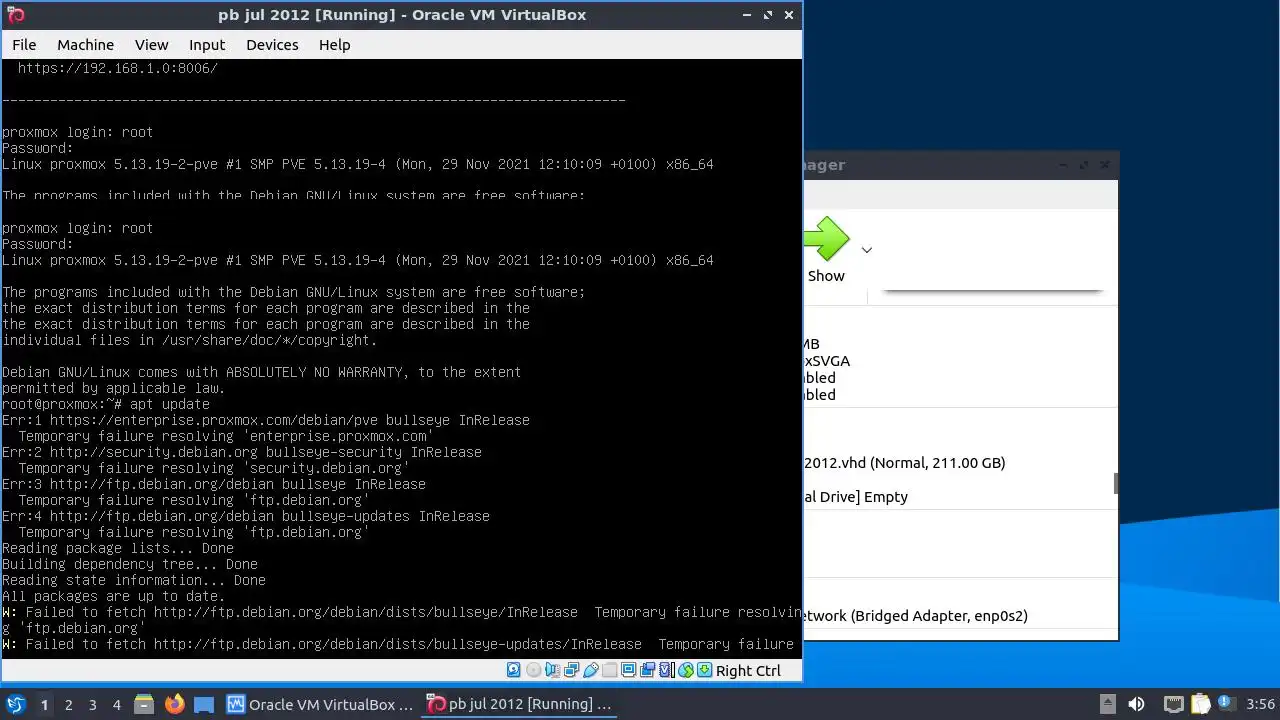Click the optical drive Empty entry
This screenshot has height=720, width=1280.
857,497
